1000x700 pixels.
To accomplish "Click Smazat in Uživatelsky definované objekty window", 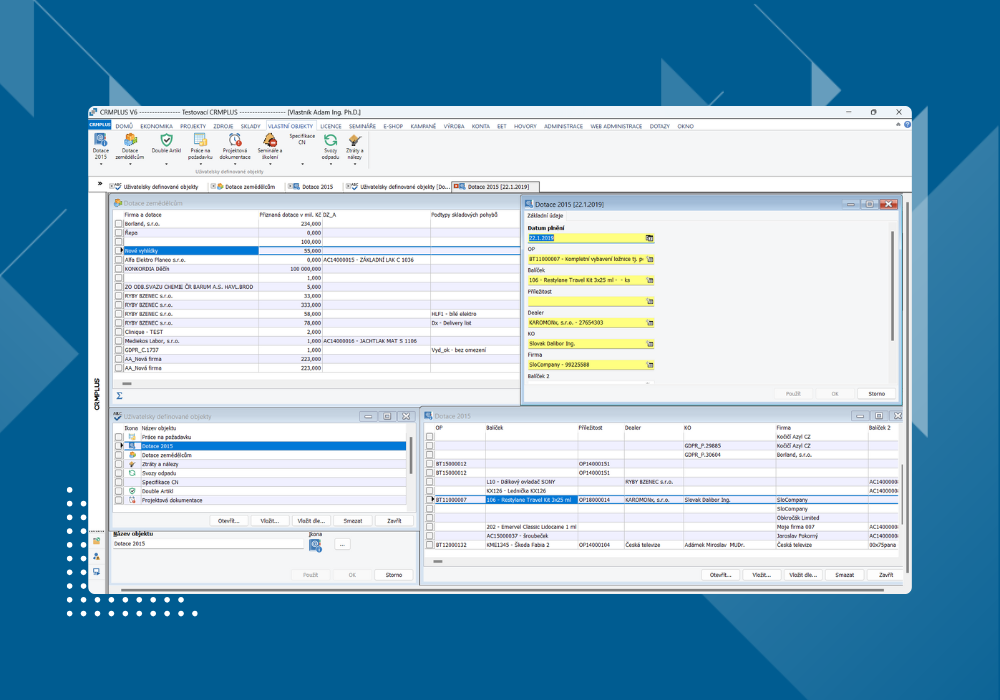I will [353, 521].
